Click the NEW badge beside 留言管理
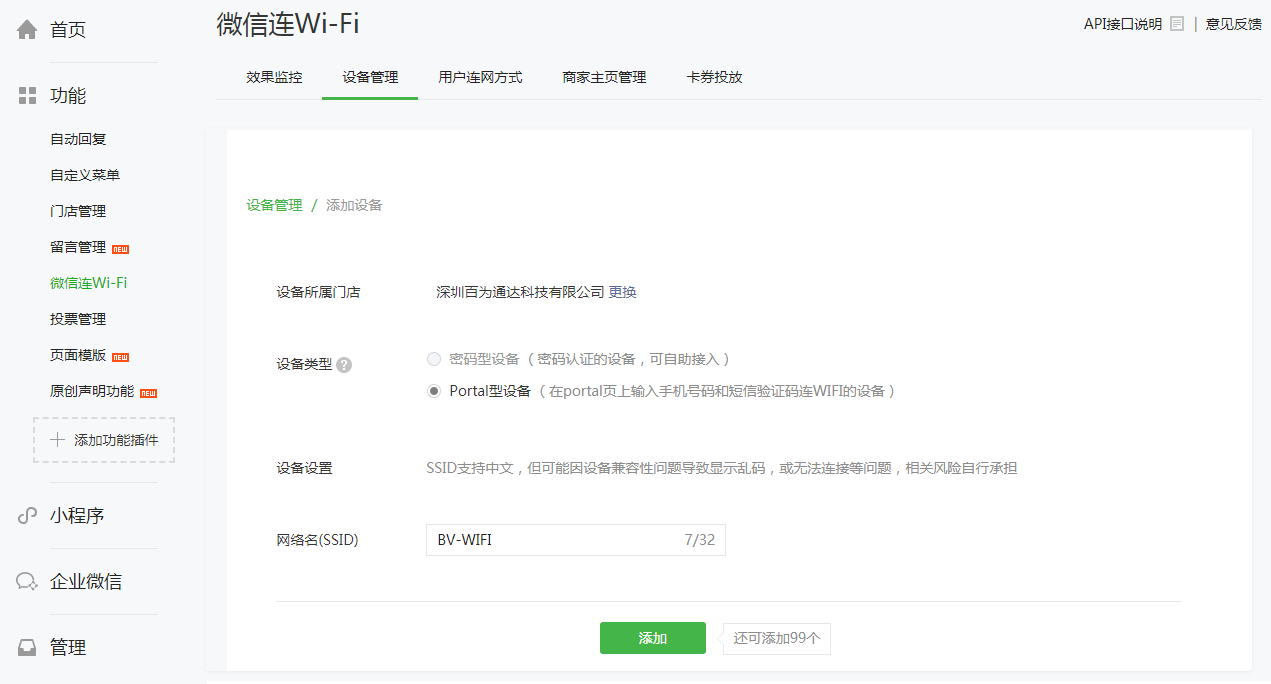 coord(120,248)
